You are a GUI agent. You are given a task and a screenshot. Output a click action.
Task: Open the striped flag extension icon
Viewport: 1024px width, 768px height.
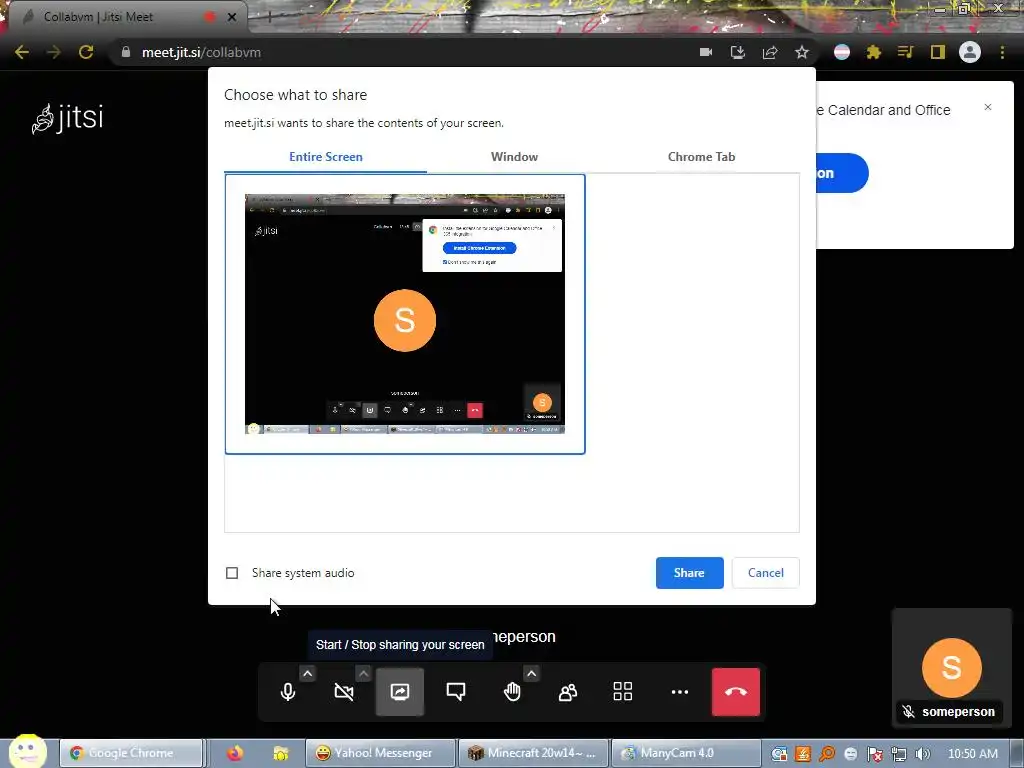click(842, 52)
